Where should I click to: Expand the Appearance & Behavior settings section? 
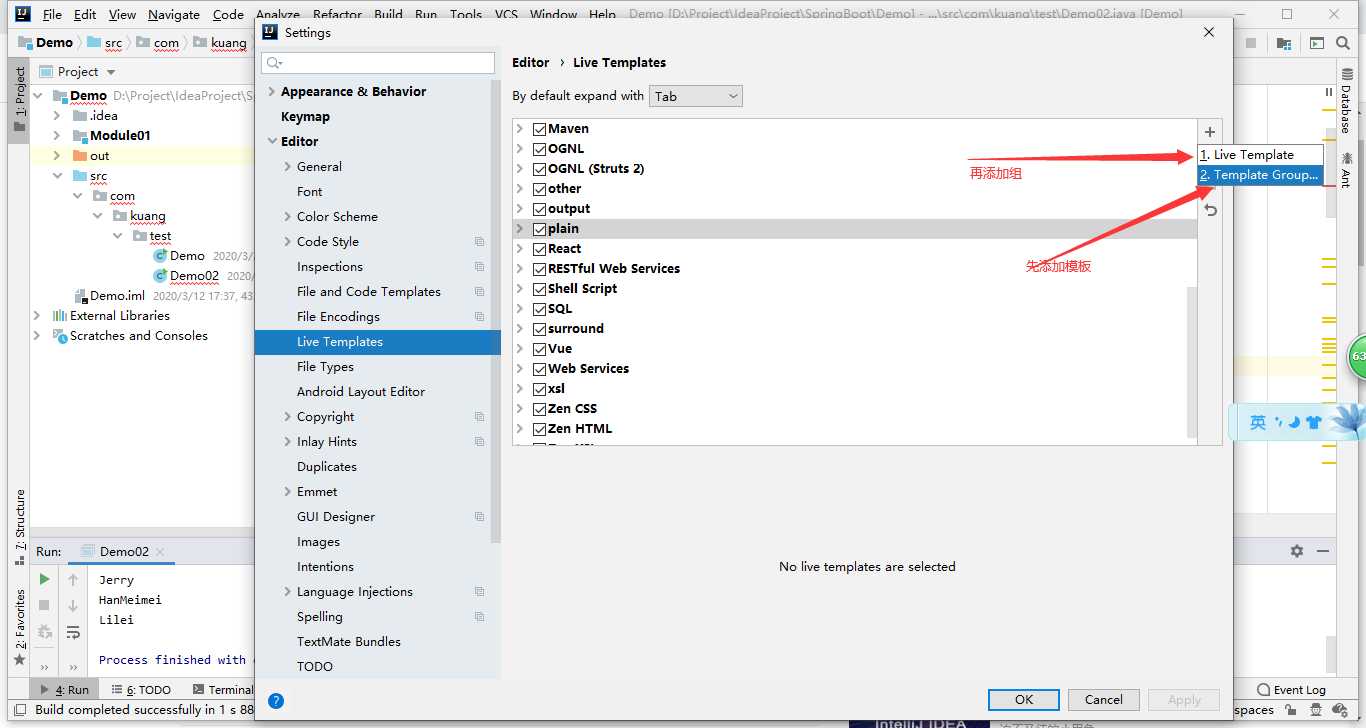click(x=272, y=92)
